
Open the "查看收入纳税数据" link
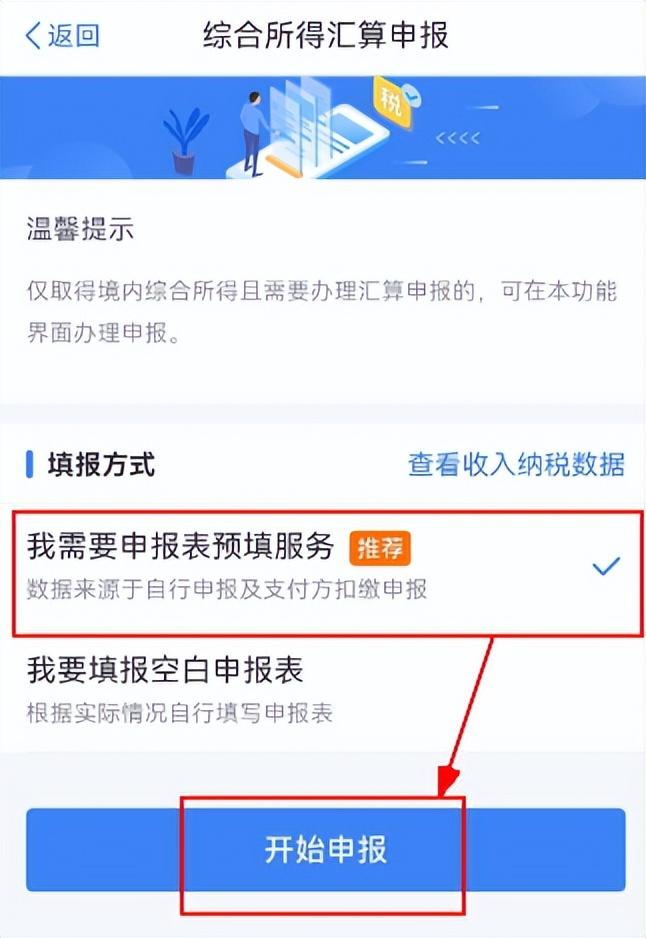pos(516,465)
